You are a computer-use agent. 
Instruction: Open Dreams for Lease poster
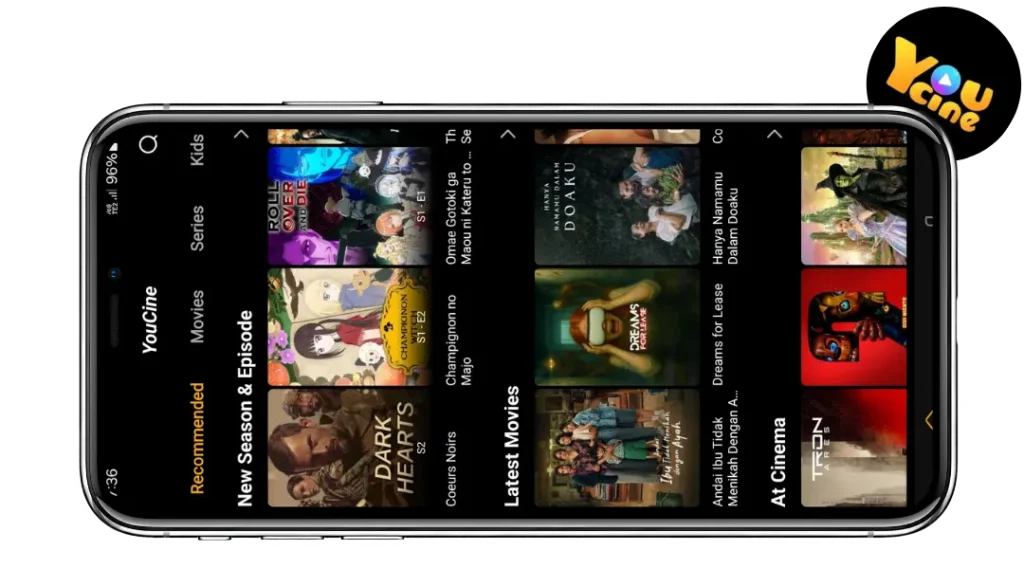click(x=616, y=327)
